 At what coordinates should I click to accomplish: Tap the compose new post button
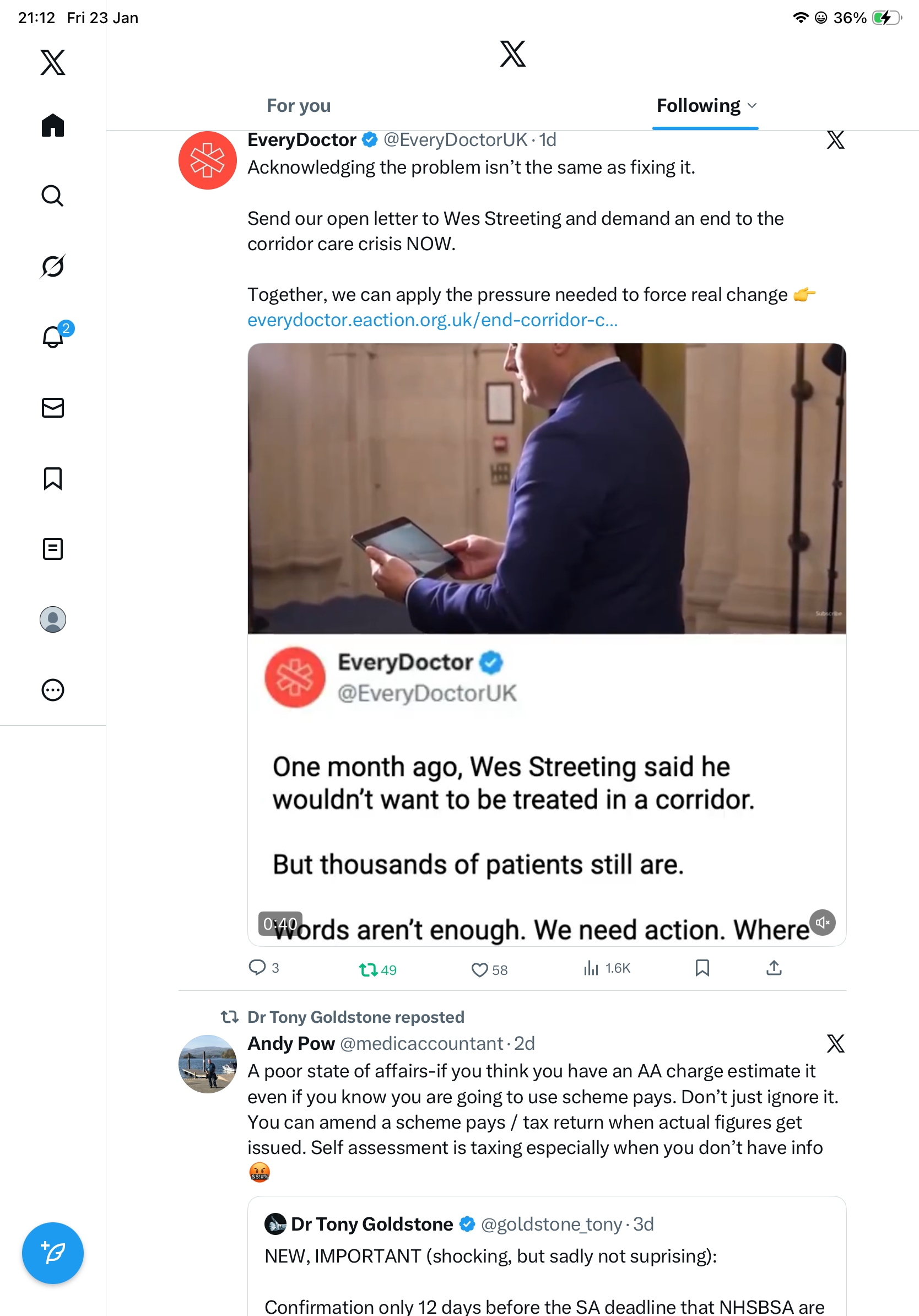click(53, 1253)
